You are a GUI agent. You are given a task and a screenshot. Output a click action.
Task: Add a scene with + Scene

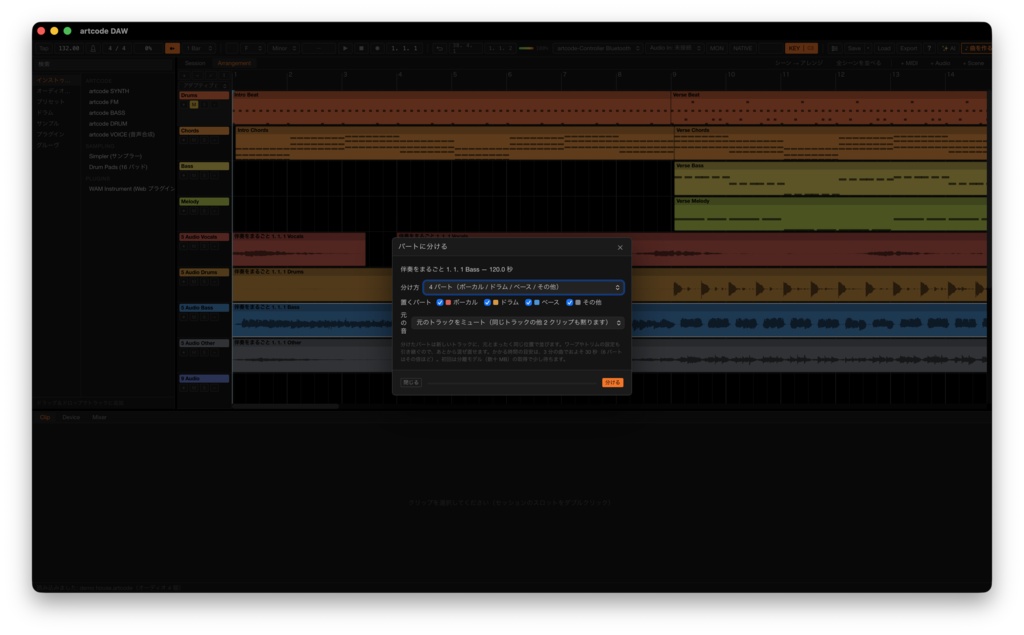(973, 63)
